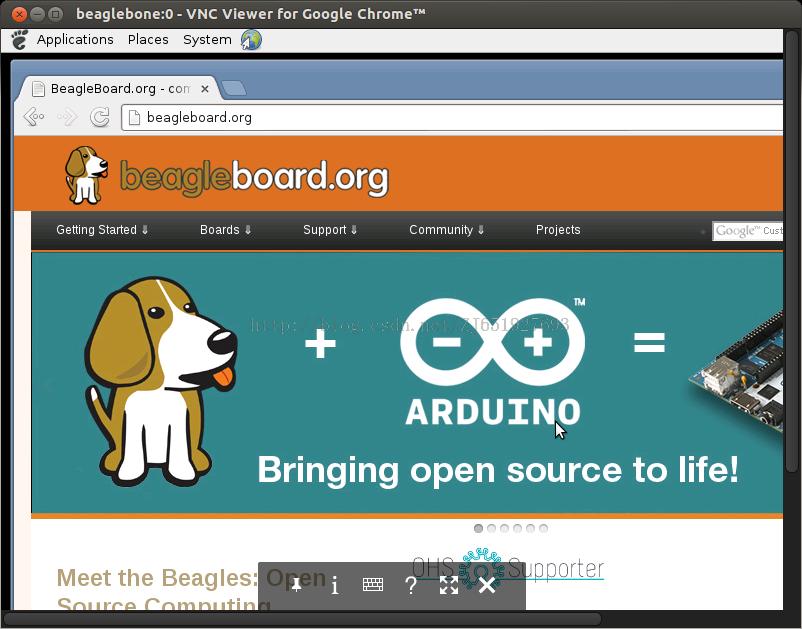Open the Places menu
Screen dimensions: 802x629
(148, 39)
